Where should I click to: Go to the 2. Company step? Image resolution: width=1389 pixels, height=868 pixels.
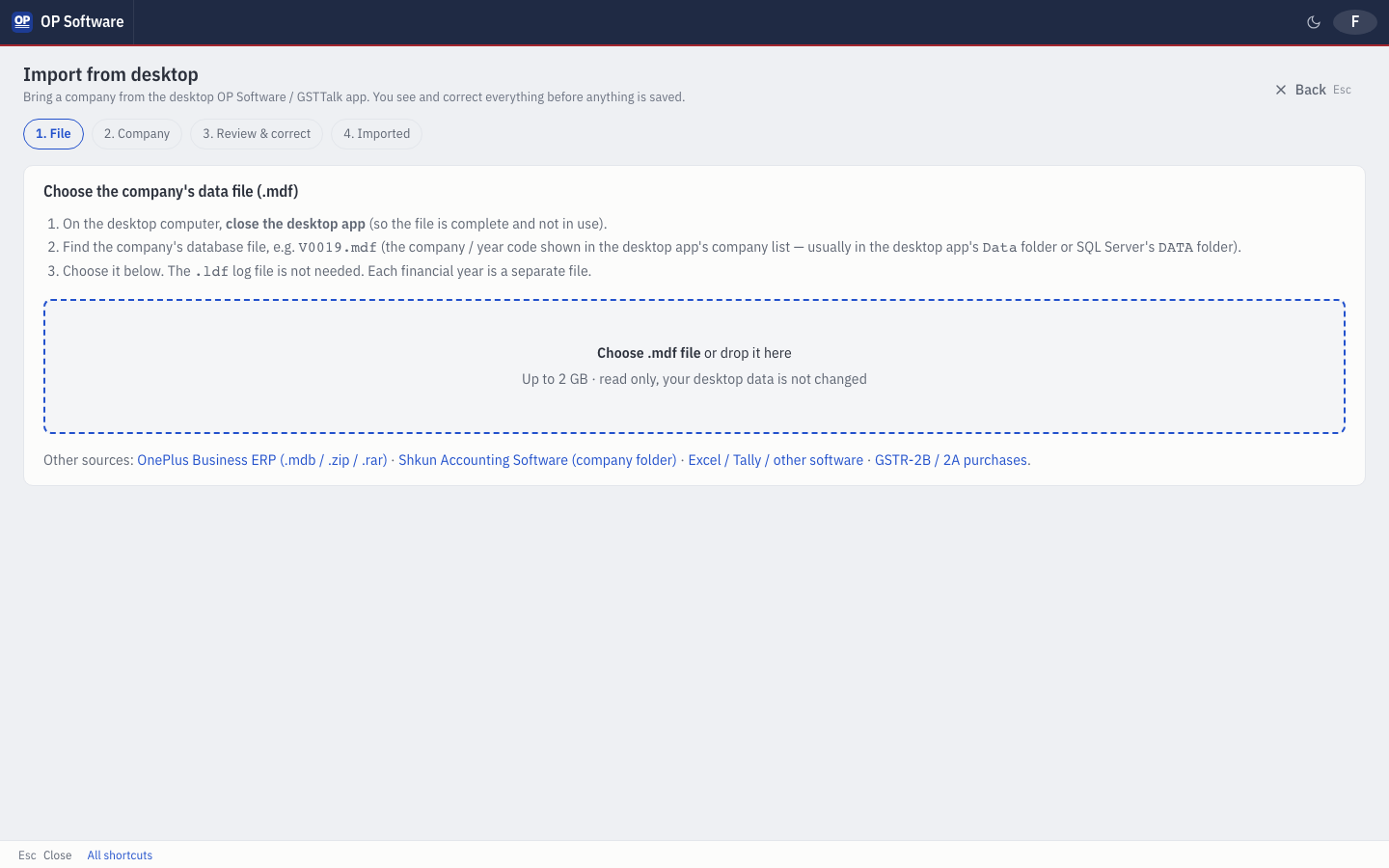coord(137,134)
